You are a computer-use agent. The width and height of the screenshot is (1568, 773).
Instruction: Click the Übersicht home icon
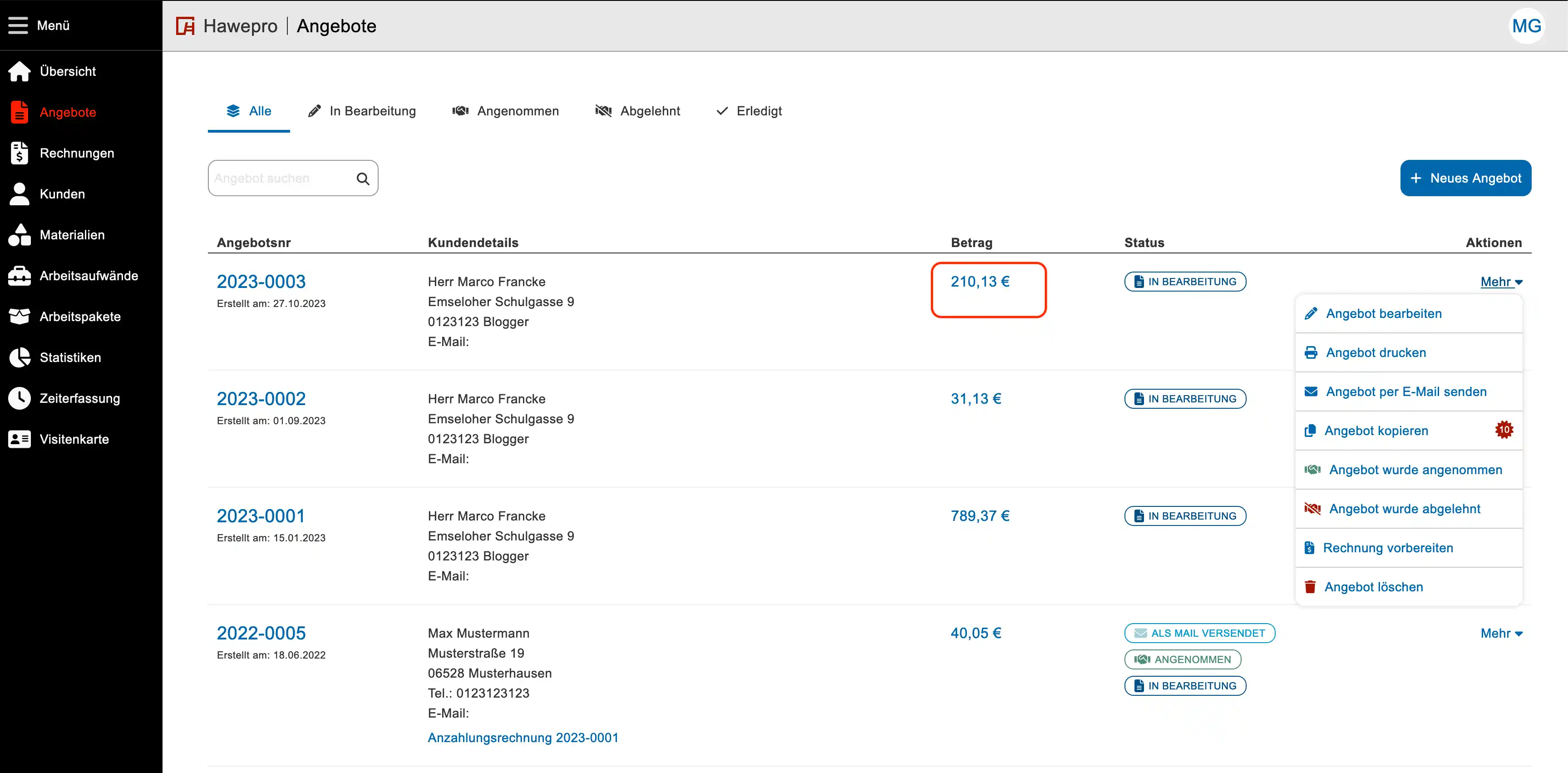click(20, 71)
